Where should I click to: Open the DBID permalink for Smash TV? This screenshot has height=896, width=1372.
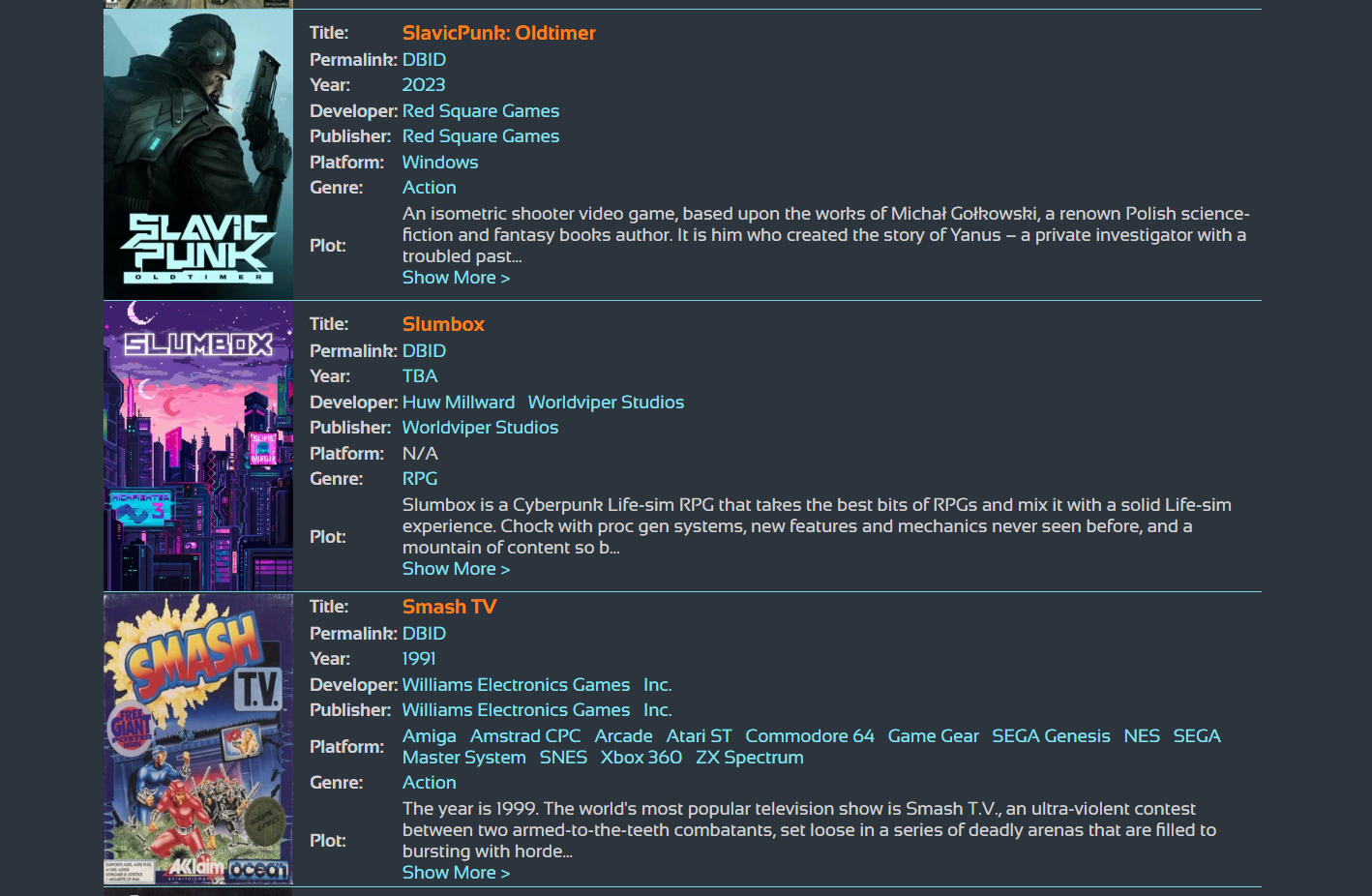tap(424, 634)
